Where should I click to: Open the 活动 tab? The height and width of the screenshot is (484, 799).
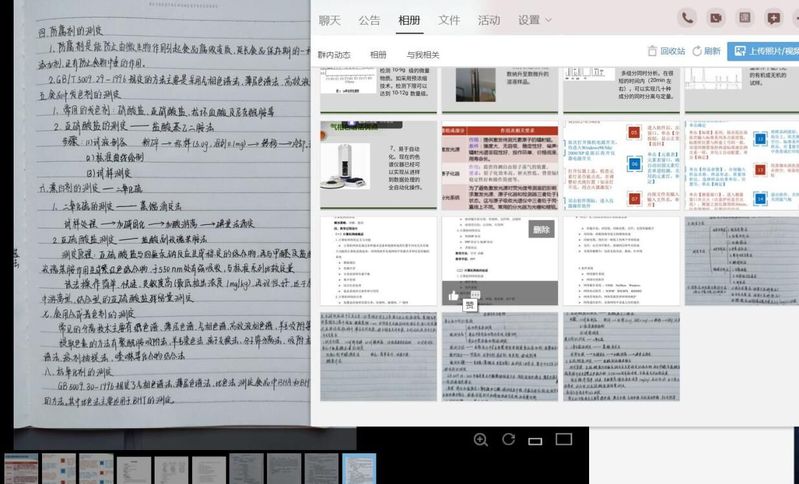pos(489,20)
